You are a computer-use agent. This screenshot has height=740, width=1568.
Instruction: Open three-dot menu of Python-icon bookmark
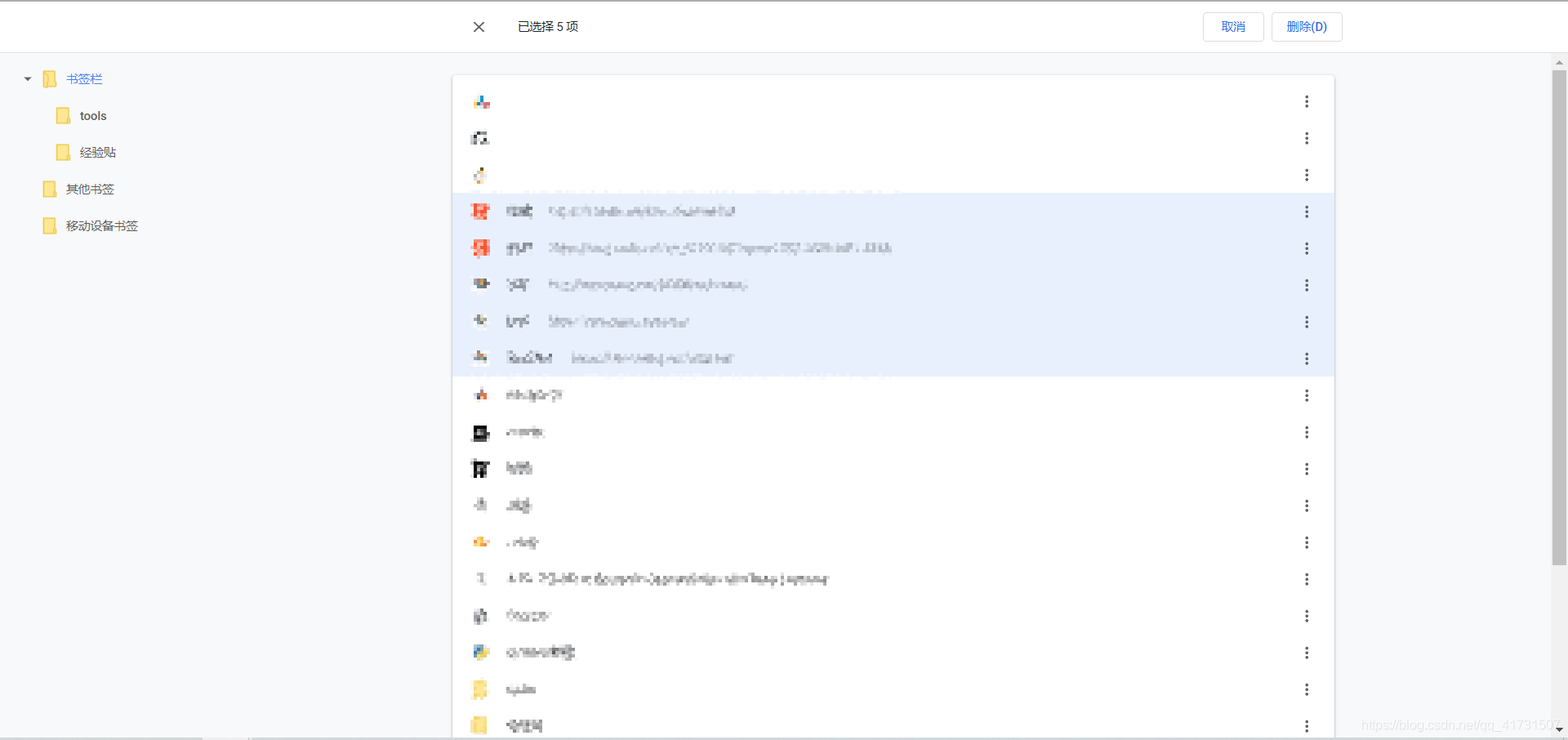coord(1307,653)
